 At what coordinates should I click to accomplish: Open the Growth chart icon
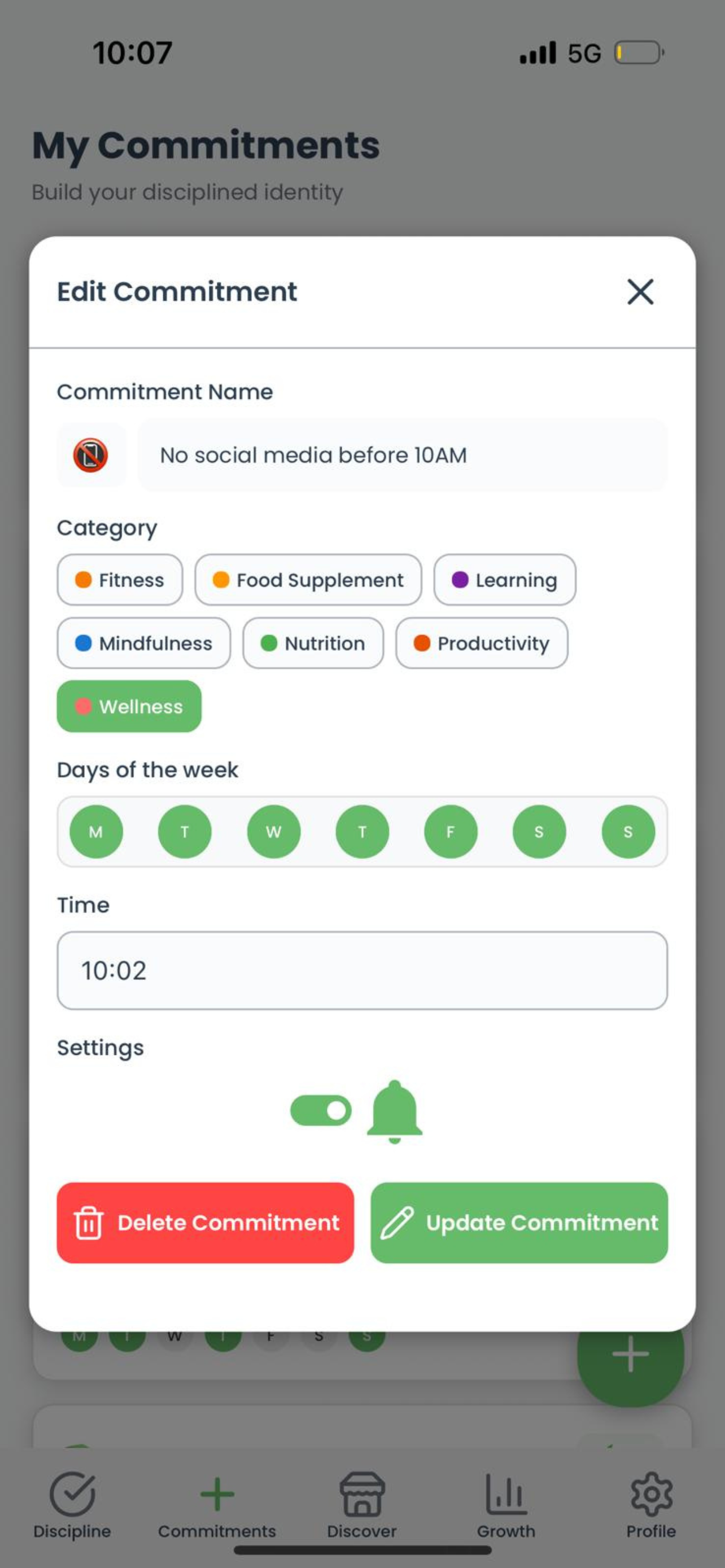506,1493
